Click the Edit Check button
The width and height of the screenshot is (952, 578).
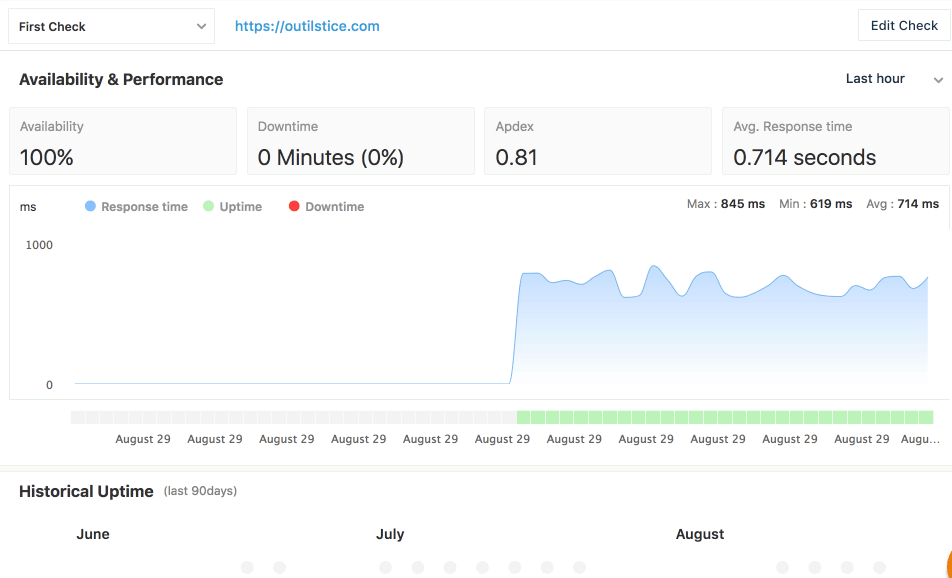[x=904, y=26]
